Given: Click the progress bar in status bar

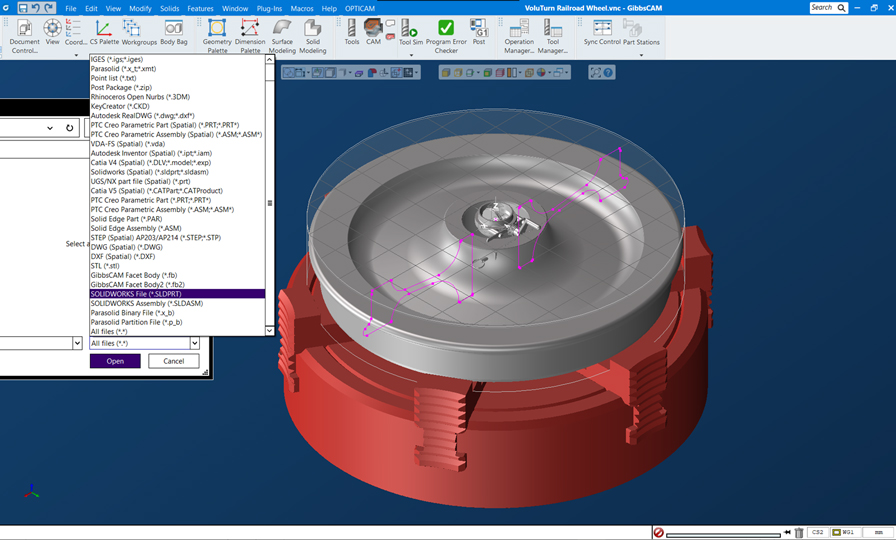Looking at the screenshot, I should [x=723, y=533].
